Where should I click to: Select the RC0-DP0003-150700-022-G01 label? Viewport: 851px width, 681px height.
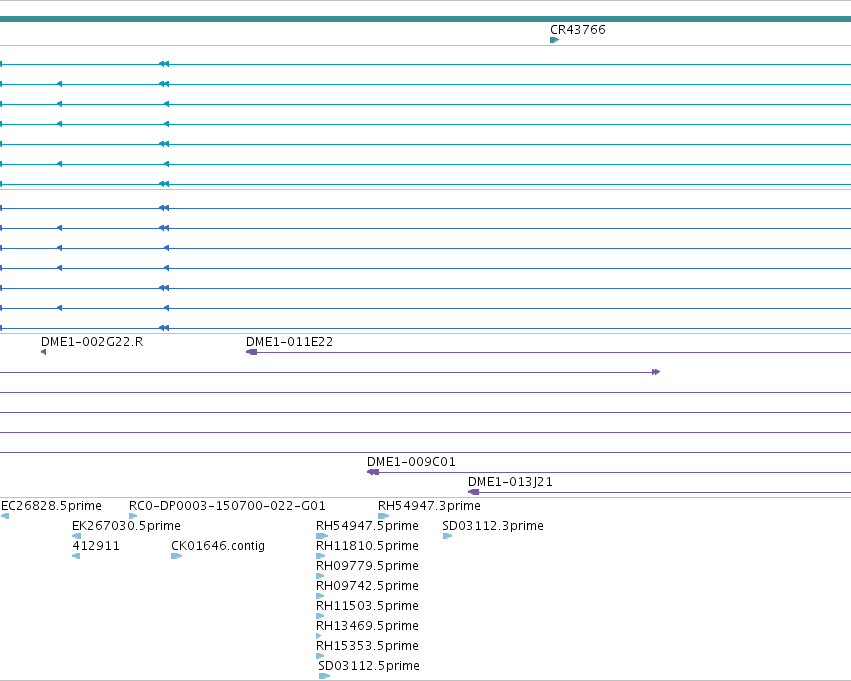(227, 506)
